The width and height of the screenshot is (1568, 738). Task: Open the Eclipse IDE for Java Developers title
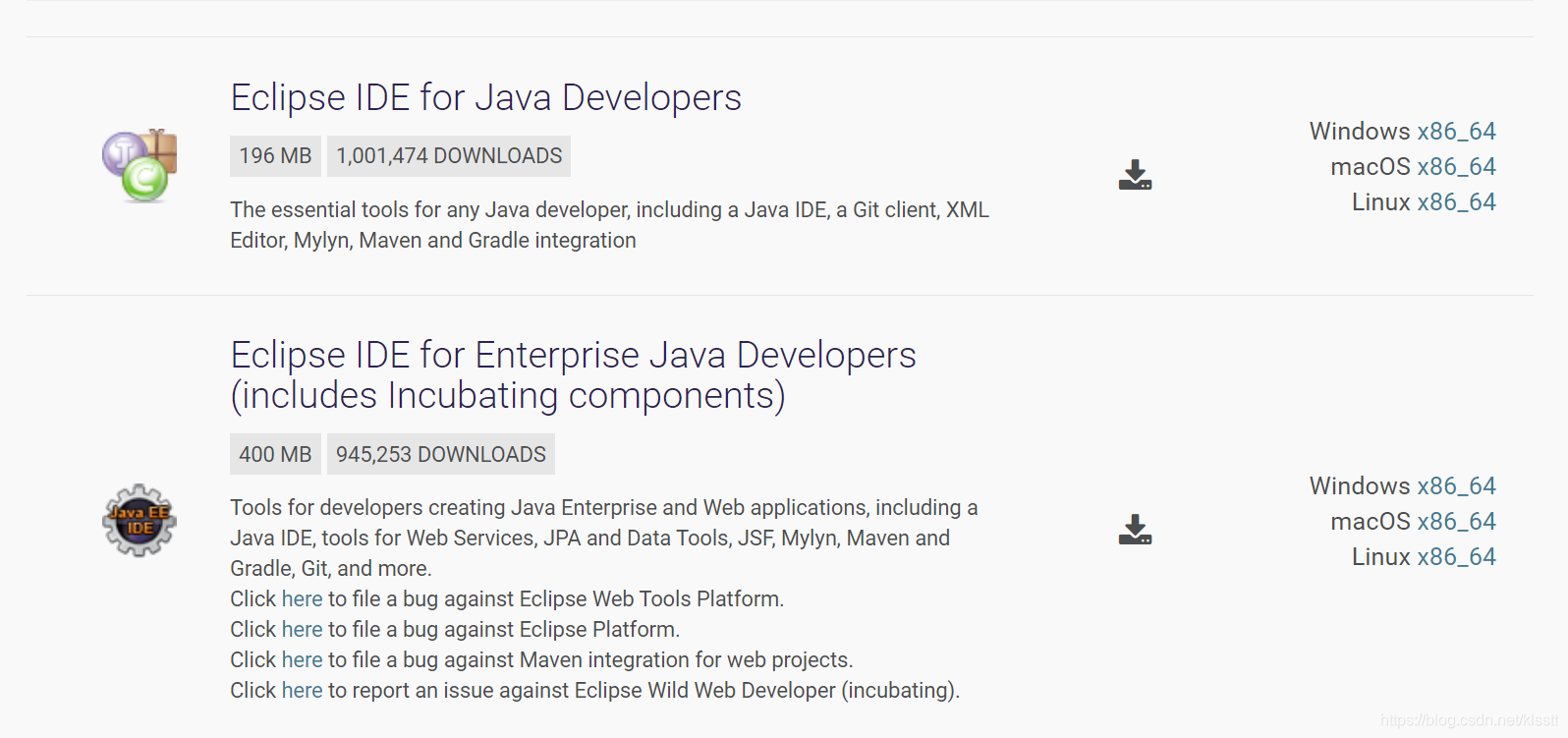[485, 97]
